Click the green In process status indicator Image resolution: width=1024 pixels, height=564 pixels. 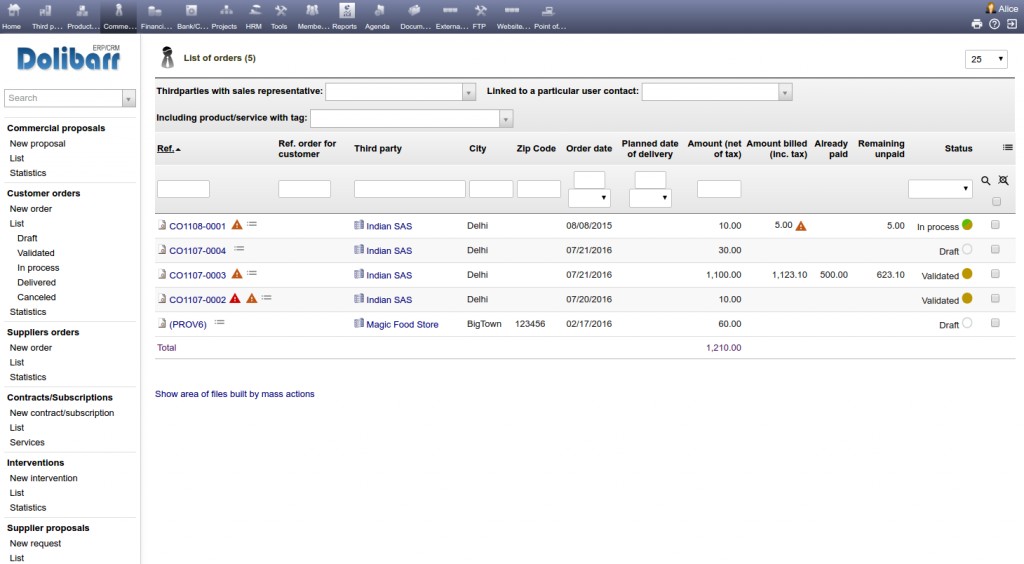pos(967,225)
